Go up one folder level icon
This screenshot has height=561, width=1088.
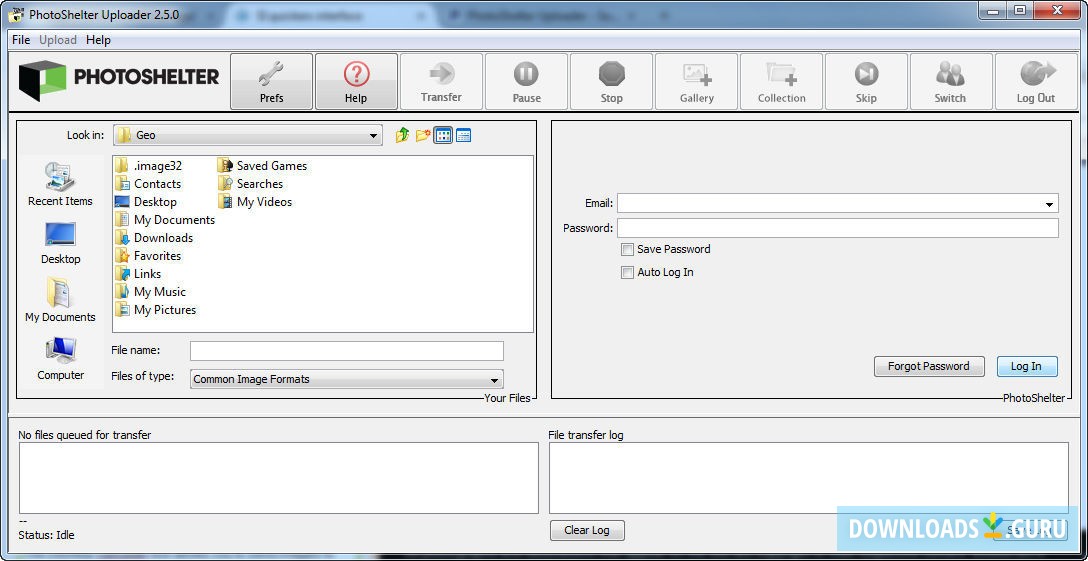coord(402,135)
